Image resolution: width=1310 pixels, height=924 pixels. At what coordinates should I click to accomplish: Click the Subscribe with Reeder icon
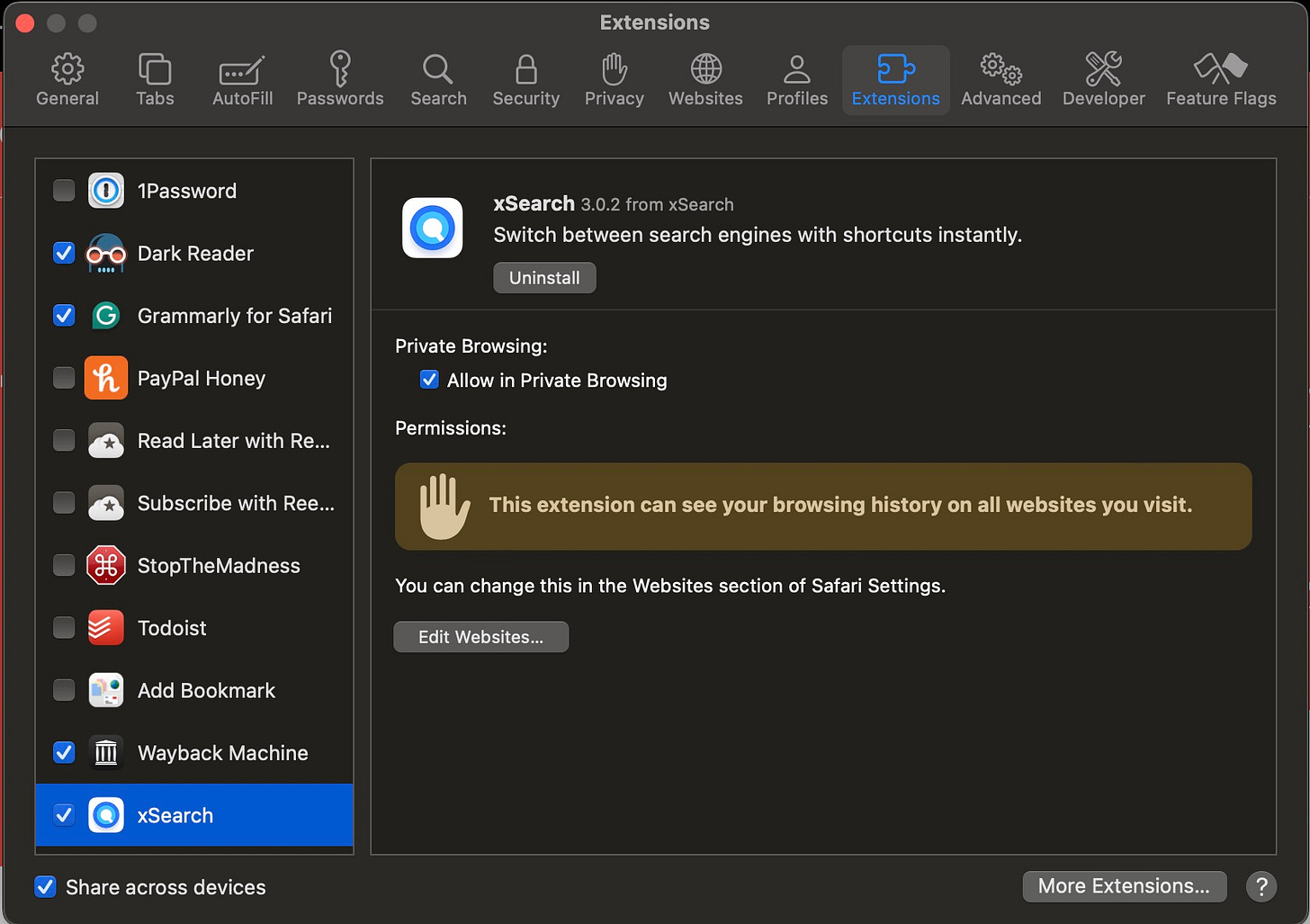[x=106, y=503]
